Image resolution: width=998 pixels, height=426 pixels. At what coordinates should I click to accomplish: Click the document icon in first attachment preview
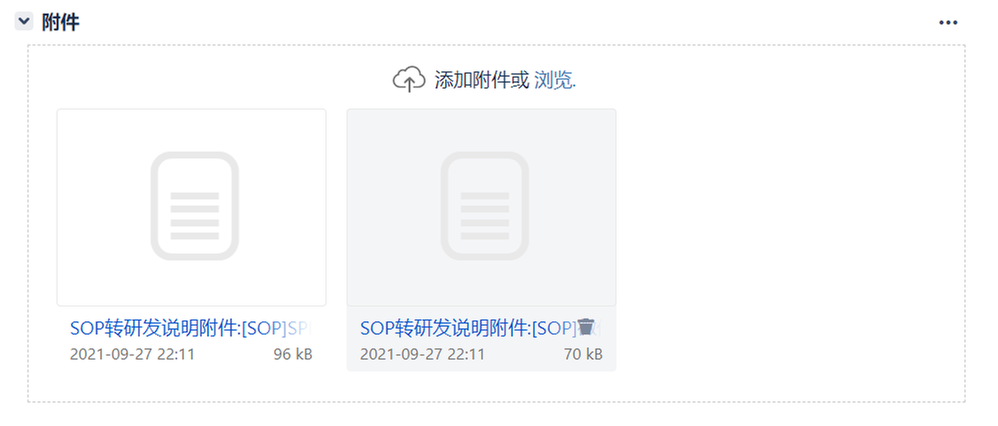[x=194, y=206]
